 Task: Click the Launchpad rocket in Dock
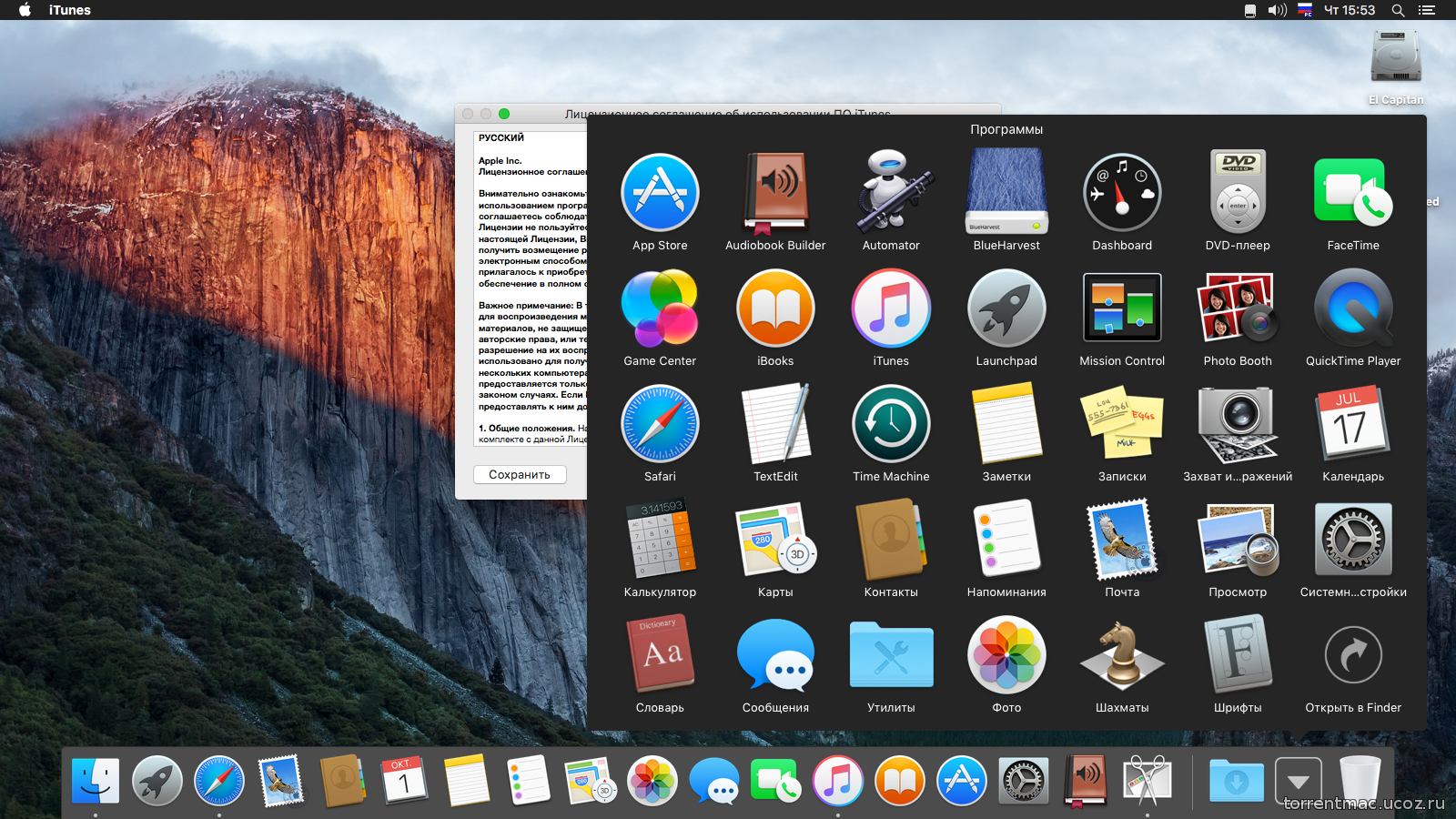tap(157, 781)
